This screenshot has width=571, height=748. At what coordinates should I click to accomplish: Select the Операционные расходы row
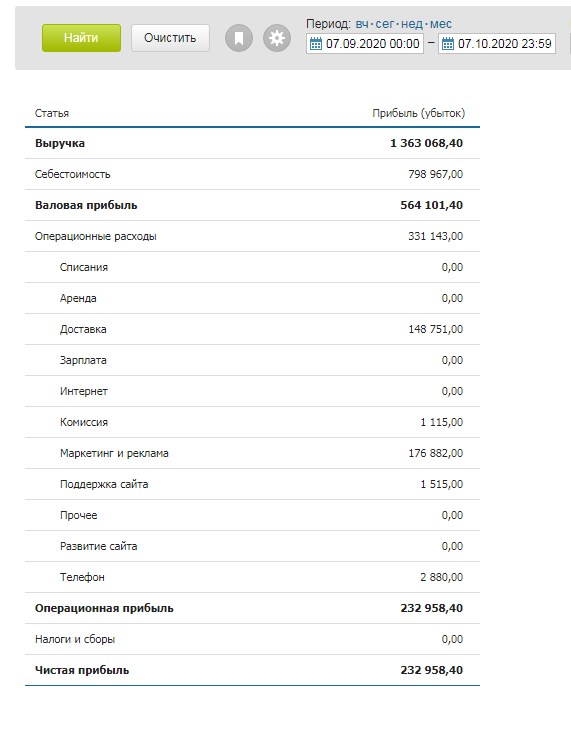[x=252, y=236]
